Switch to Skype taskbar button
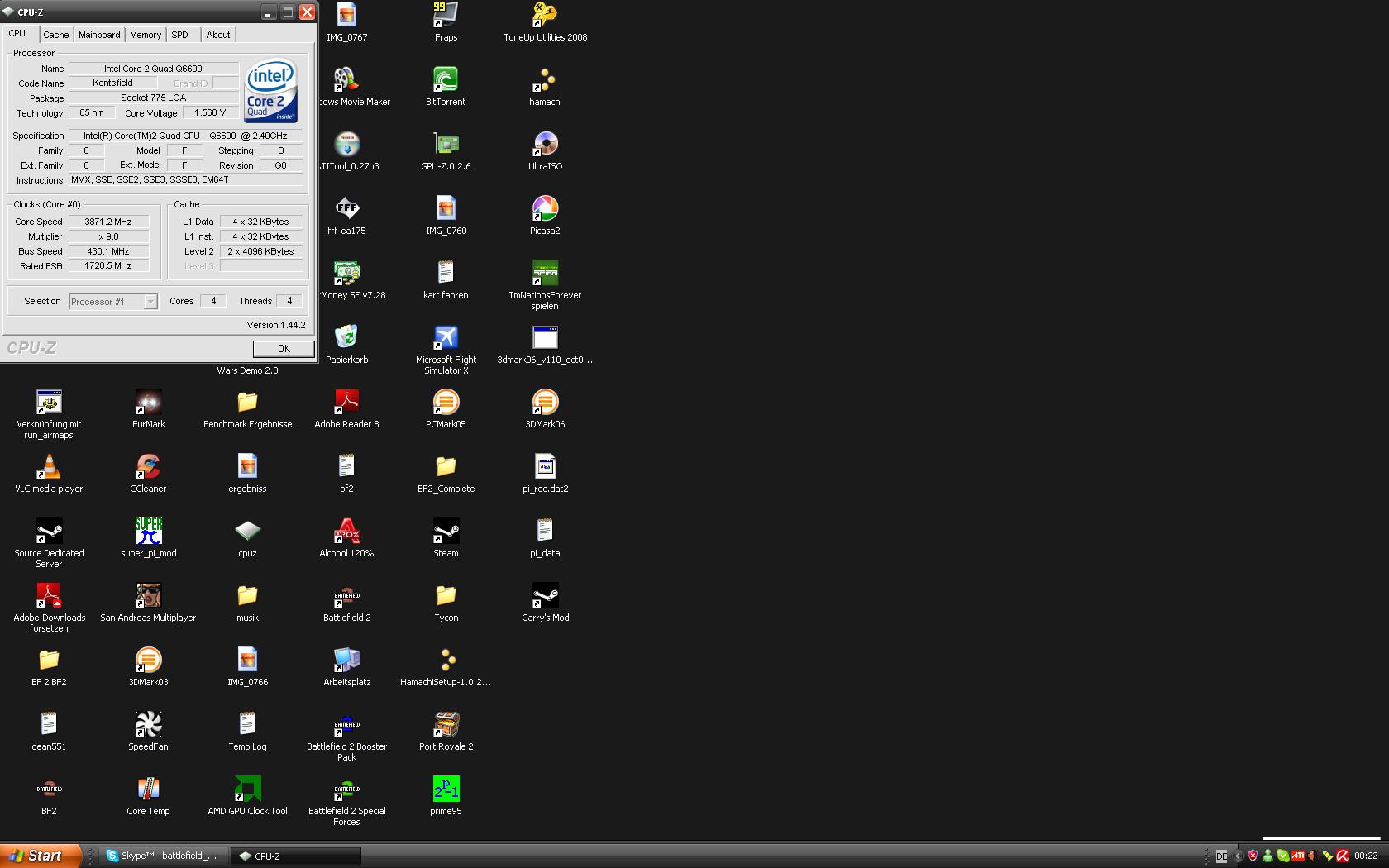The width and height of the screenshot is (1389, 868). coord(163,856)
